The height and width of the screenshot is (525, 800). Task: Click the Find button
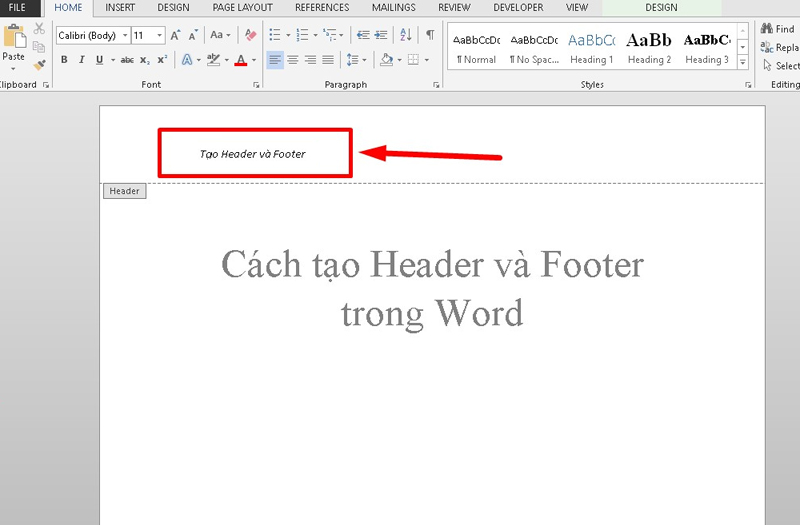click(778, 29)
